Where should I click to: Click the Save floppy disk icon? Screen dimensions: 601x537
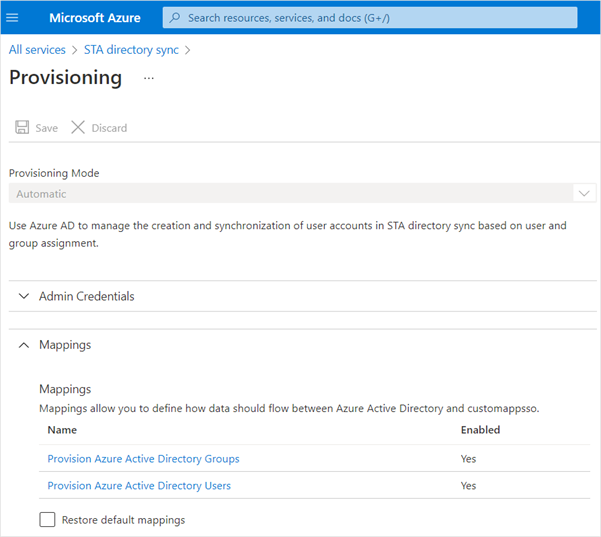pos(22,127)
